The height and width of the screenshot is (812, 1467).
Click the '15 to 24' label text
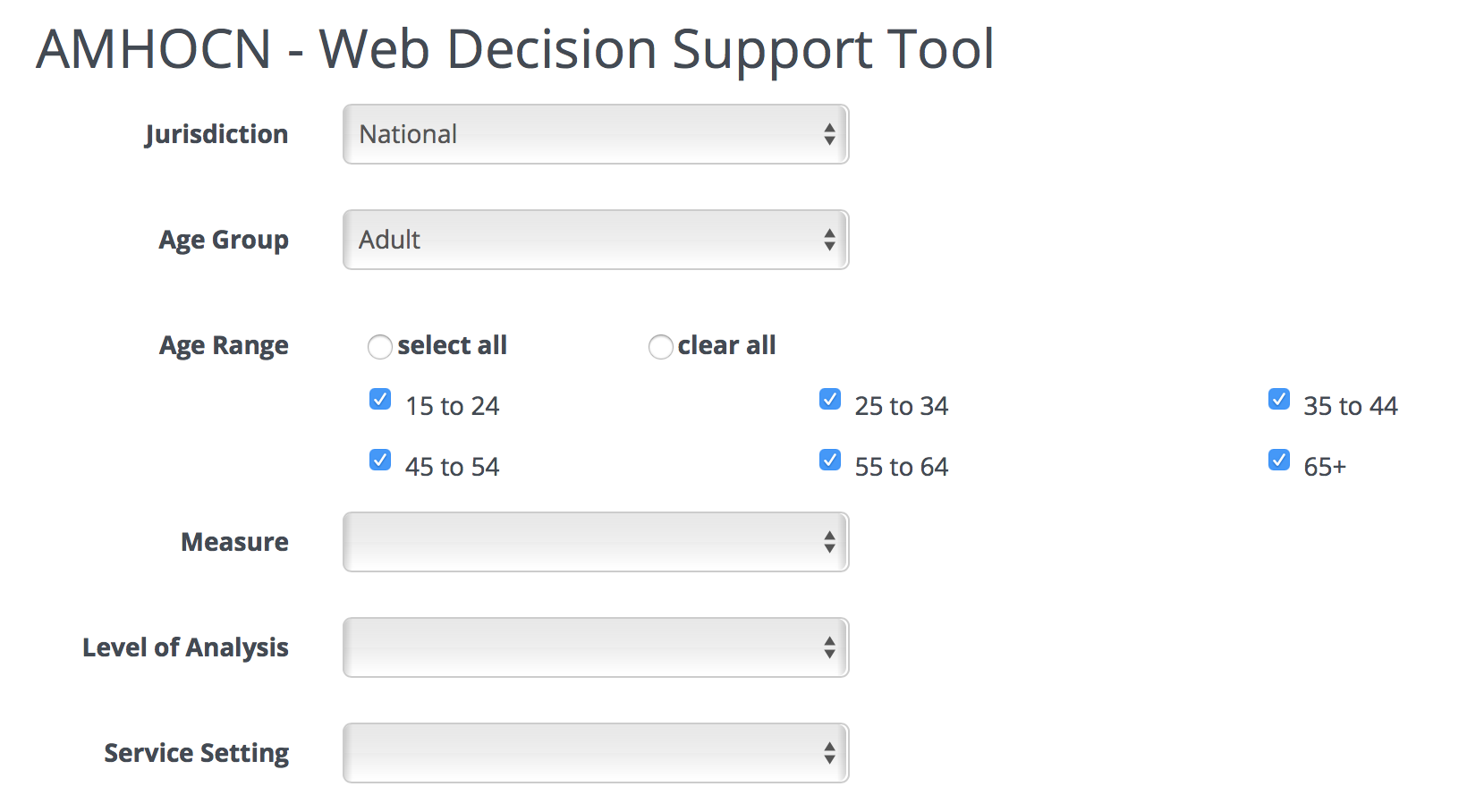click(x=452, y=406)
